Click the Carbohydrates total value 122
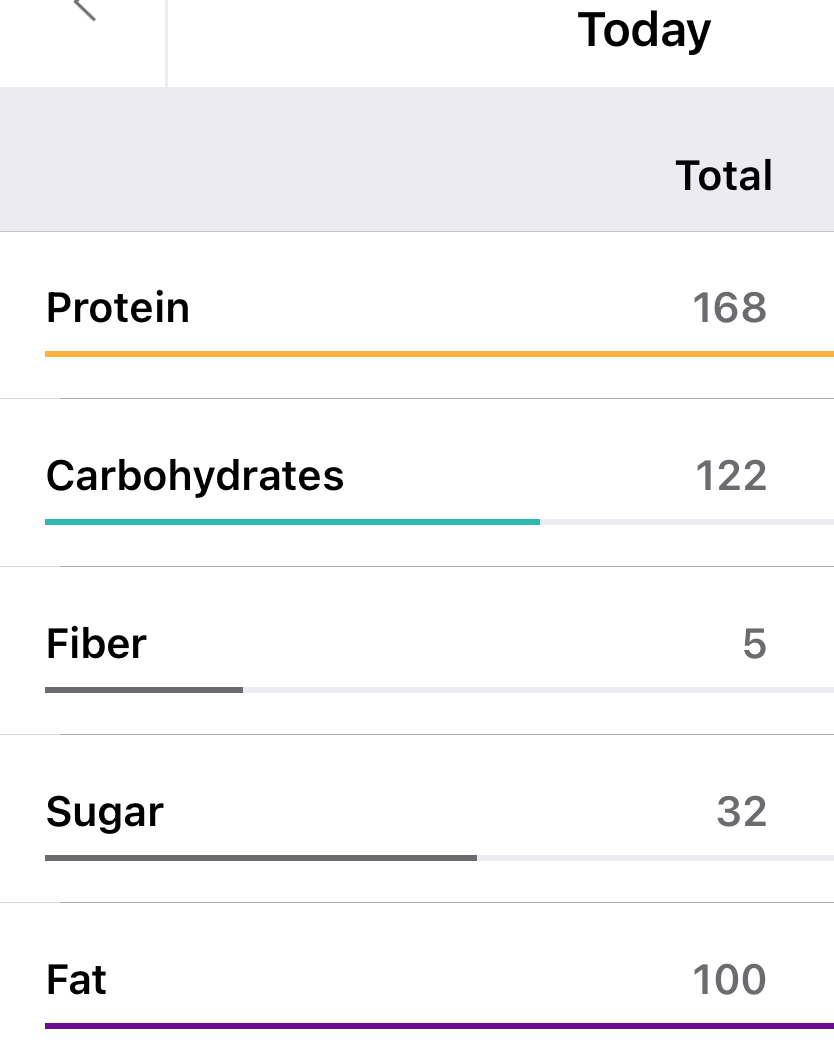 [x=731, y=475]
